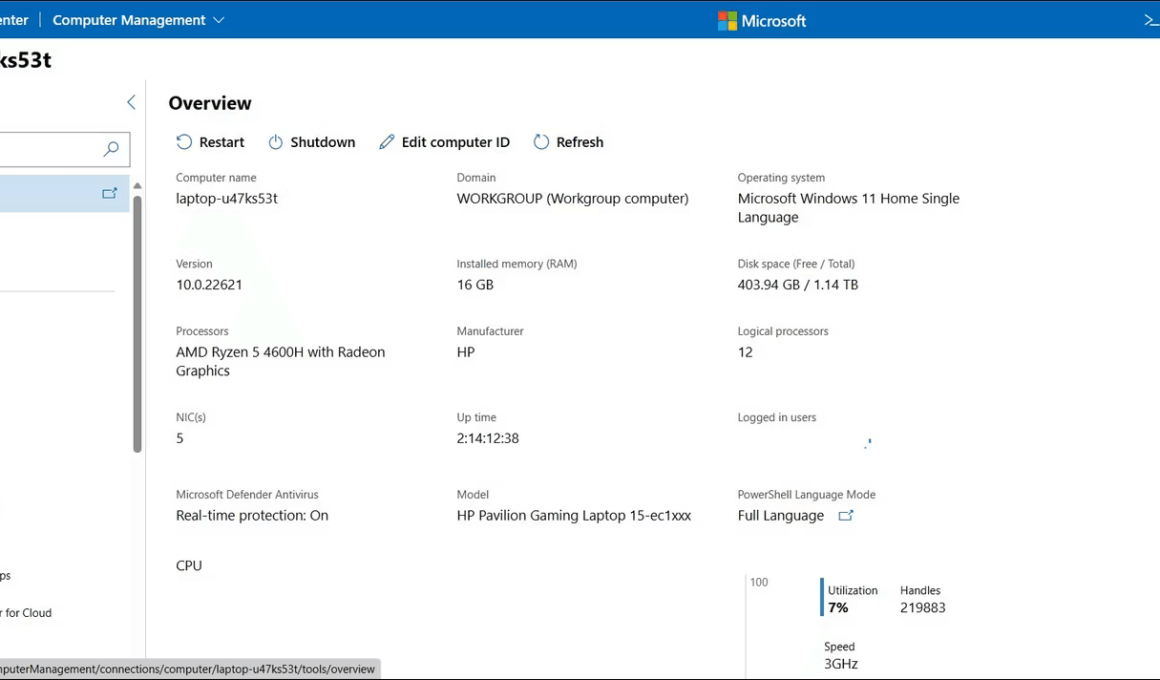Select up time value 2:14:12:38

tap(488, 438)
